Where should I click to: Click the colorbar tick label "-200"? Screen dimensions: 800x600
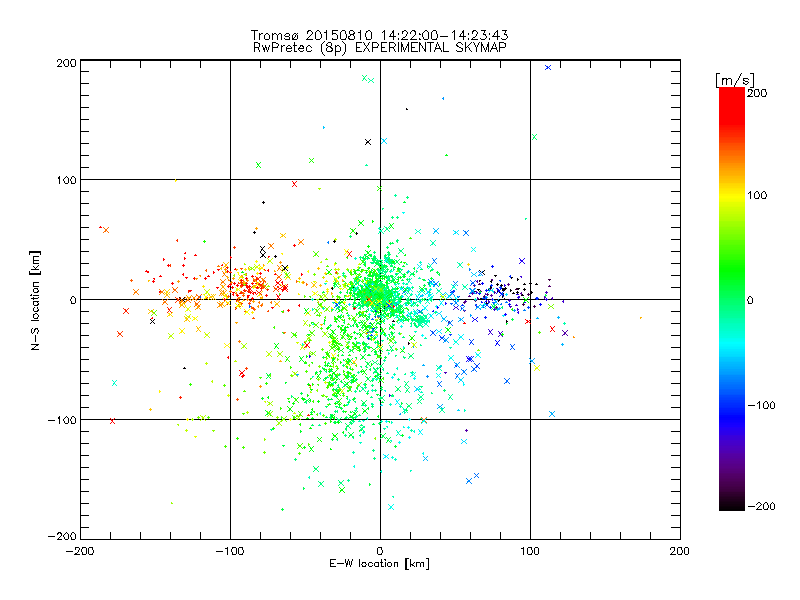761,506
